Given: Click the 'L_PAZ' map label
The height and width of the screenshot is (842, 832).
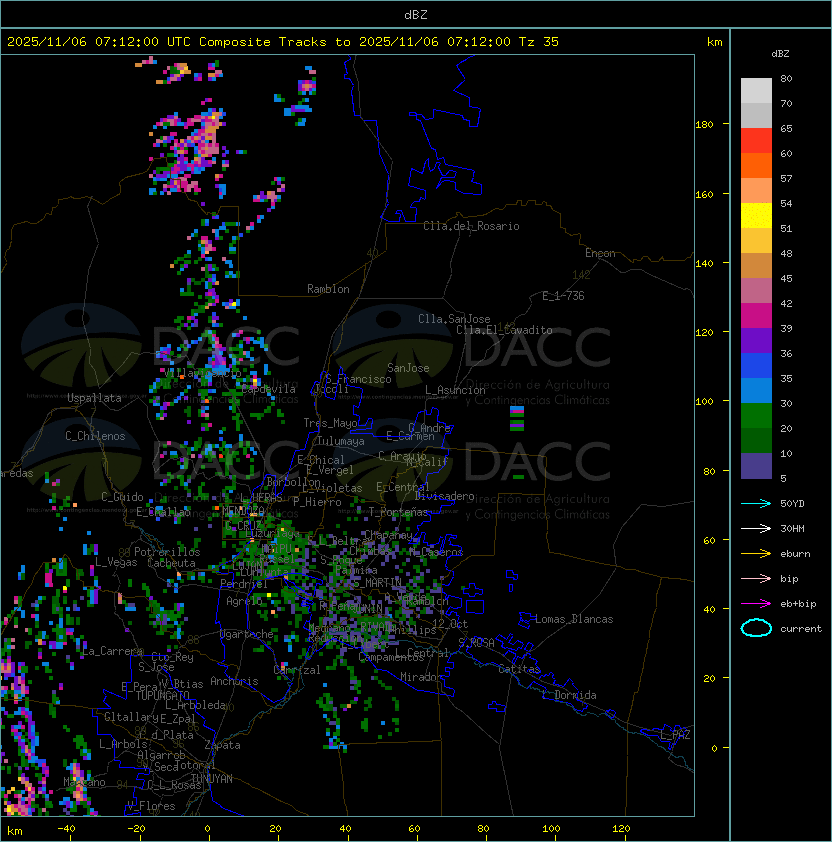Looking at the screenshot, I should 675,735.
